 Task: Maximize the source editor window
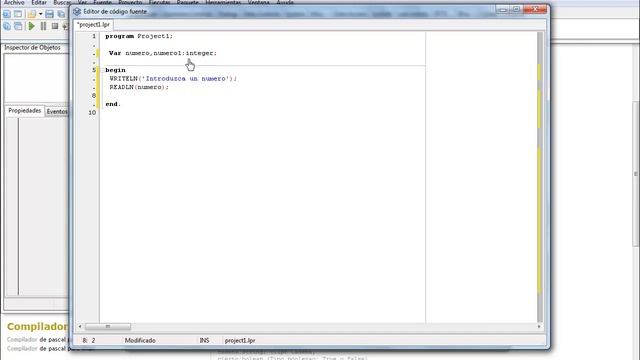click(516, 9)
